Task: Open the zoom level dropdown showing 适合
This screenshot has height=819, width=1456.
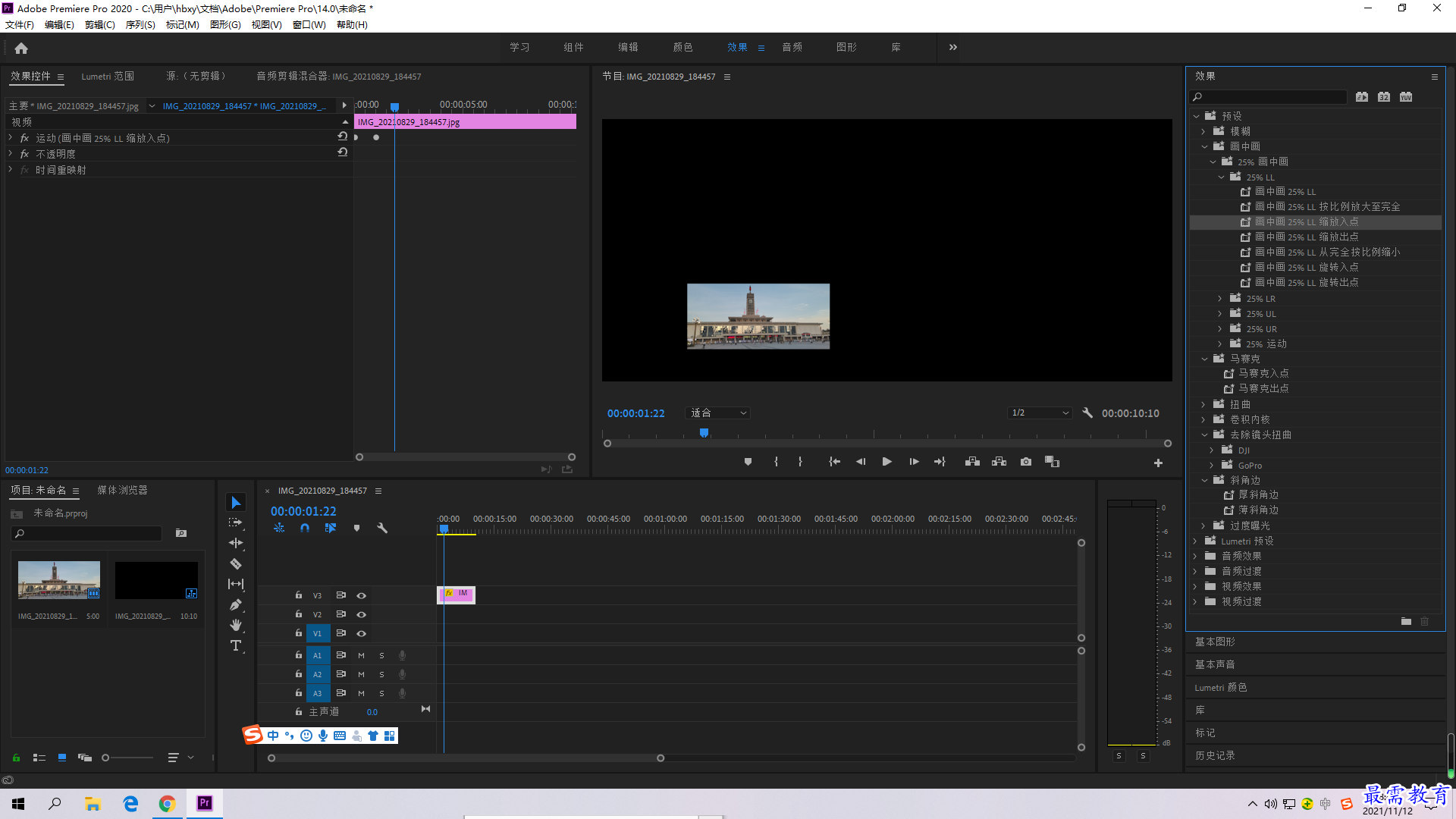Action: tap(717, 413)
